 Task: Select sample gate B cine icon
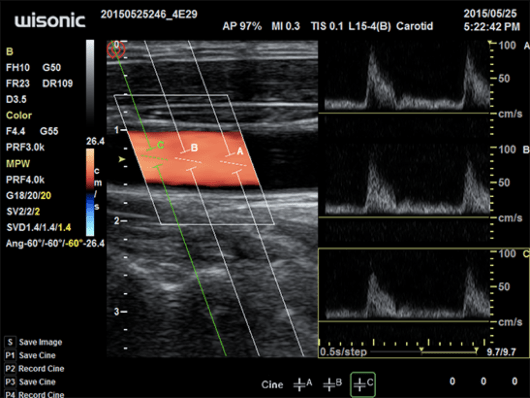click(x=333, y=384)
